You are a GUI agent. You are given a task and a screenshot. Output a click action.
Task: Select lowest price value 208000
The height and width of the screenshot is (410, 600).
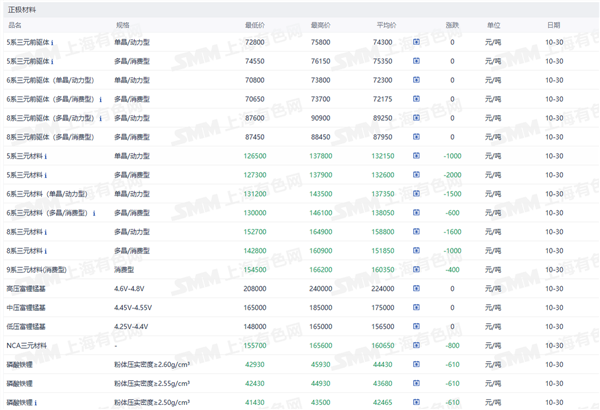coord(255,289)
